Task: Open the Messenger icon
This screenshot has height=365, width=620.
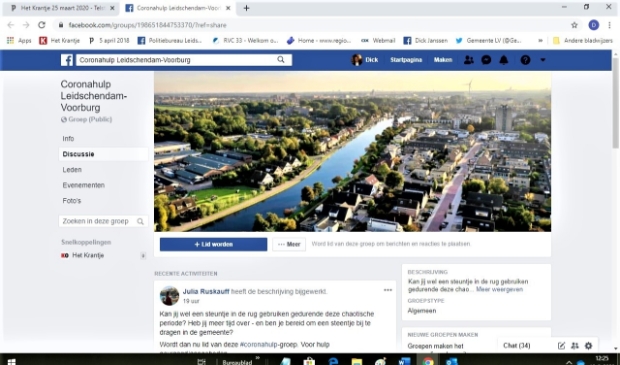Action: coord(486,60)
